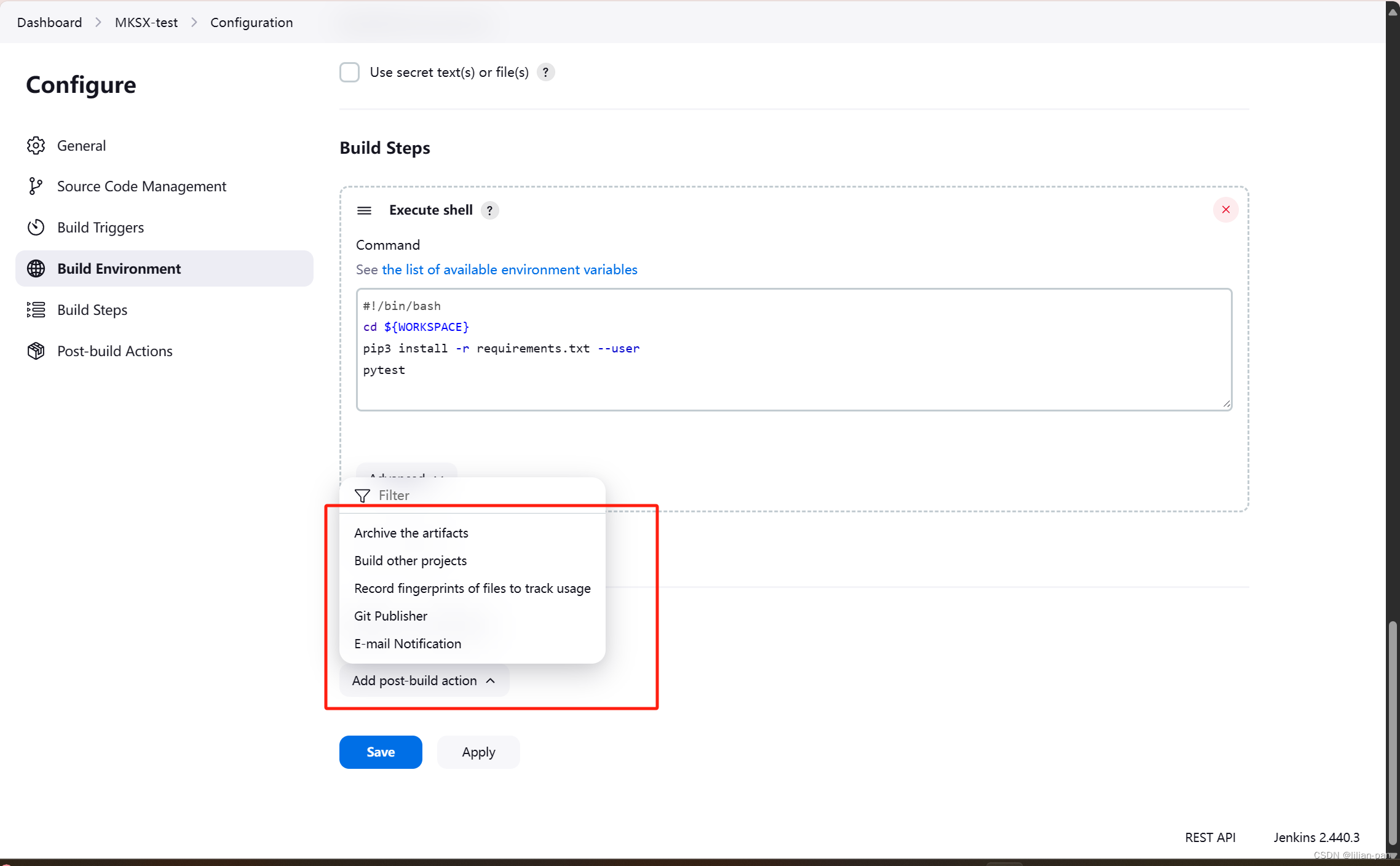Navigate to Dashboard via breadcrumb

(49, 22)
